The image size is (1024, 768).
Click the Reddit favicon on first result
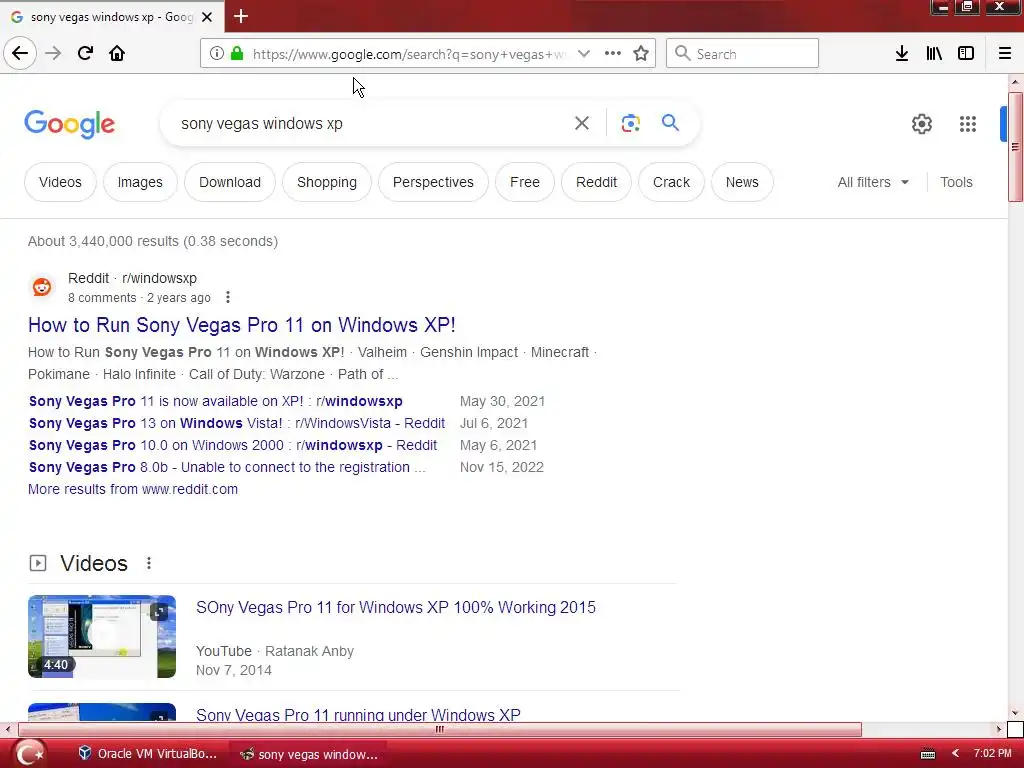point(42,287)
